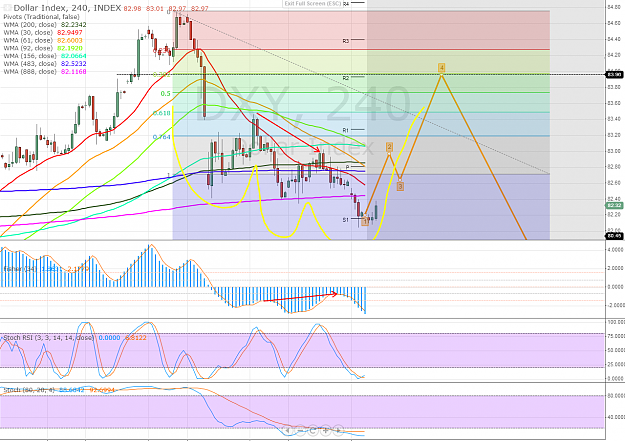
Task: Click the wave point labeled 3
Action: pos(400,186)
